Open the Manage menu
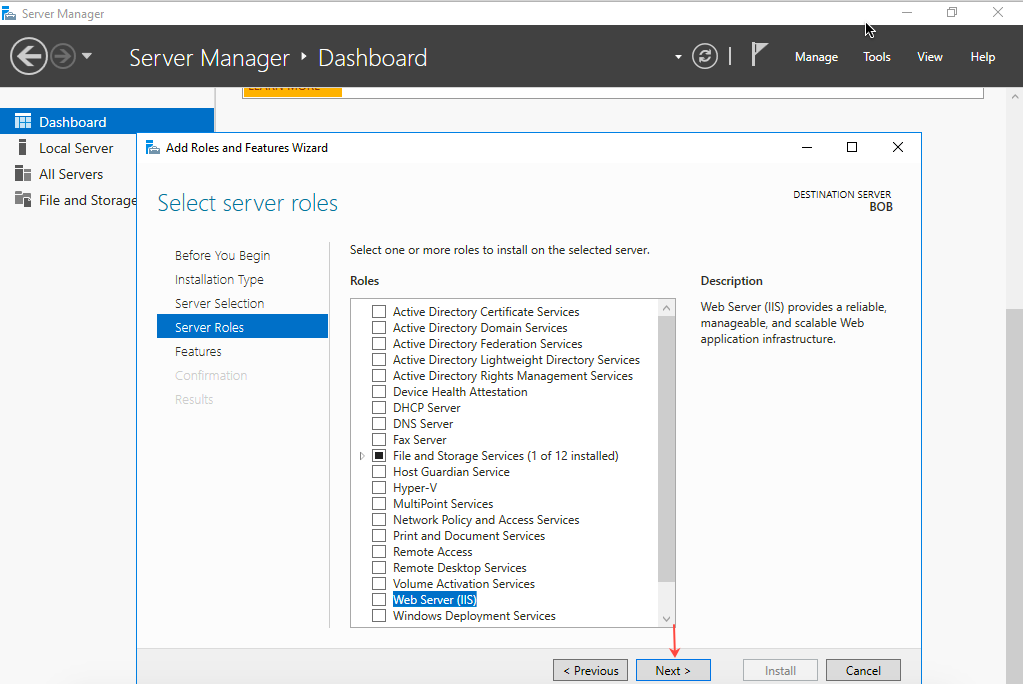1023x684 pixels. click(816, 57)
